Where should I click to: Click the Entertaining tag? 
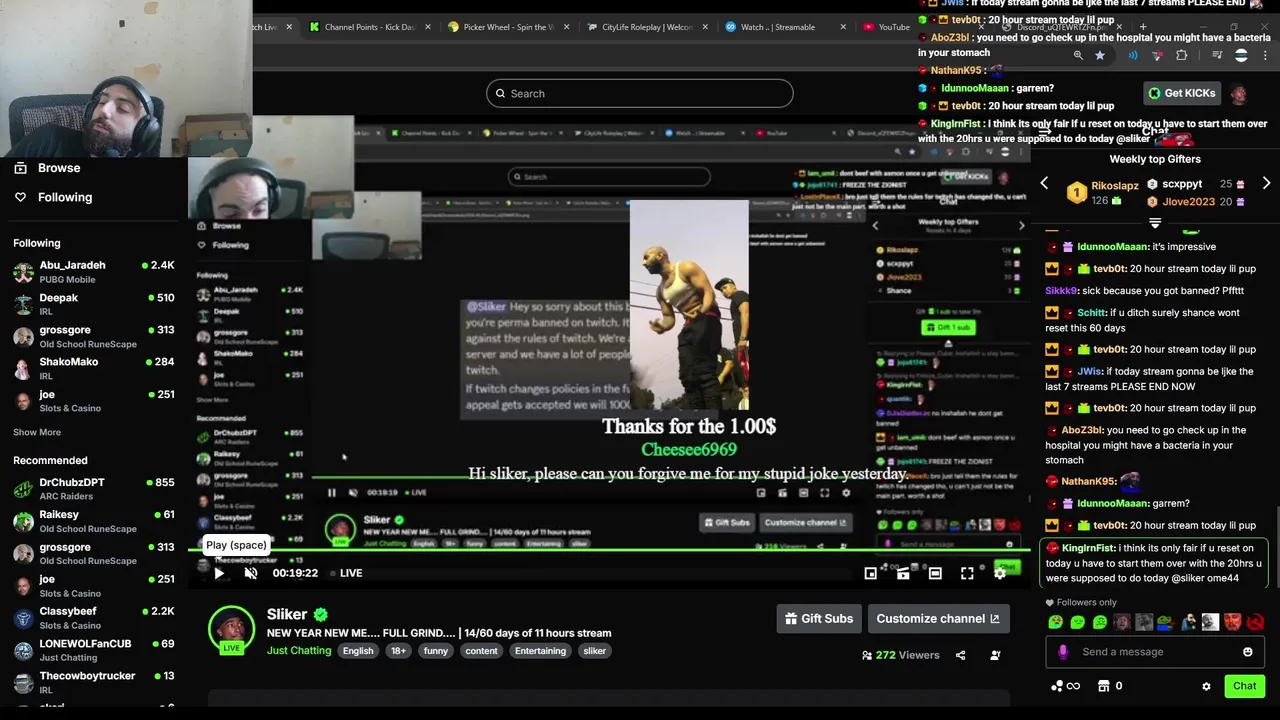540,651
